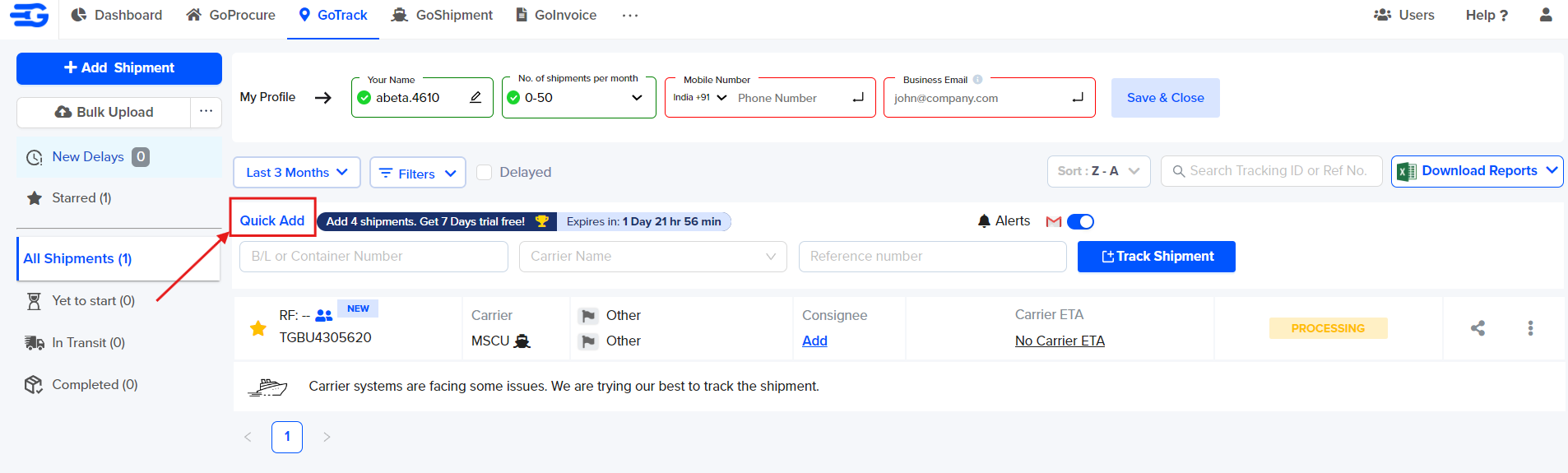Image resolution: width=1568 pixels, height=473 pixels.
Task: Open Starred (1) shipments
Action: click(69, 198)
